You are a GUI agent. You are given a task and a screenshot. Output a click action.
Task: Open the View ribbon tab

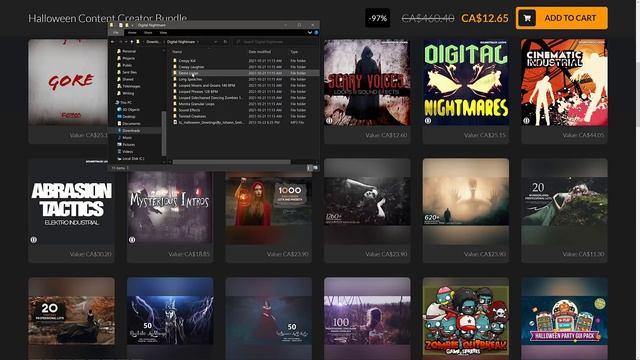(x=163, y=33)
